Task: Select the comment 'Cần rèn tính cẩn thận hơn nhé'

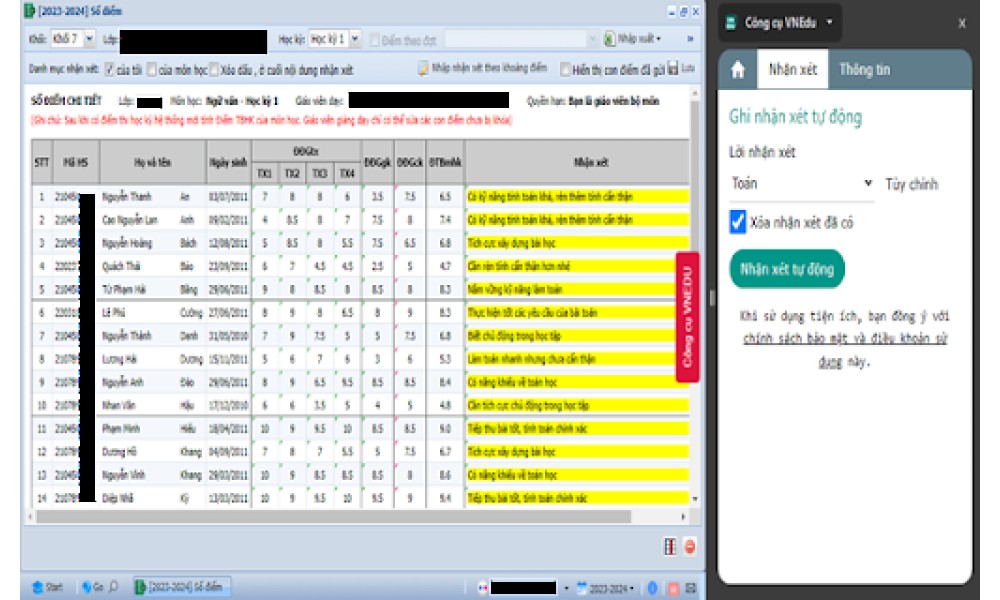Action: point(519,266)
